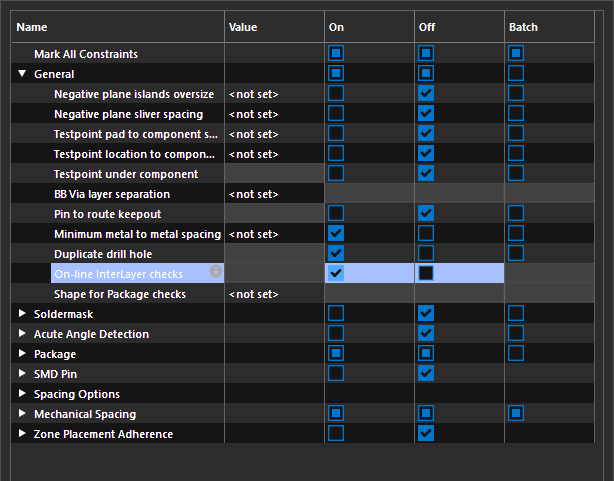Enable Batch for Testpoint pad to component

516,133
